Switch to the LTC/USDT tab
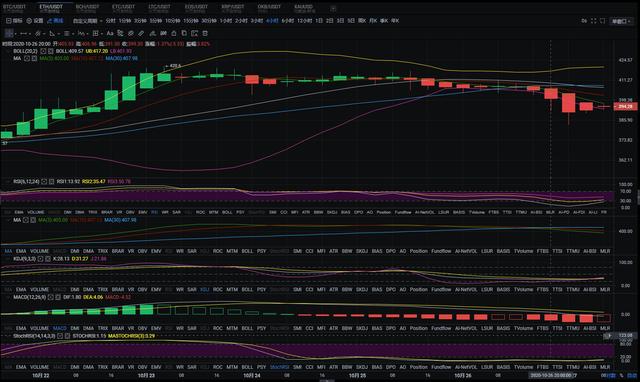 (x=160, y=8)
